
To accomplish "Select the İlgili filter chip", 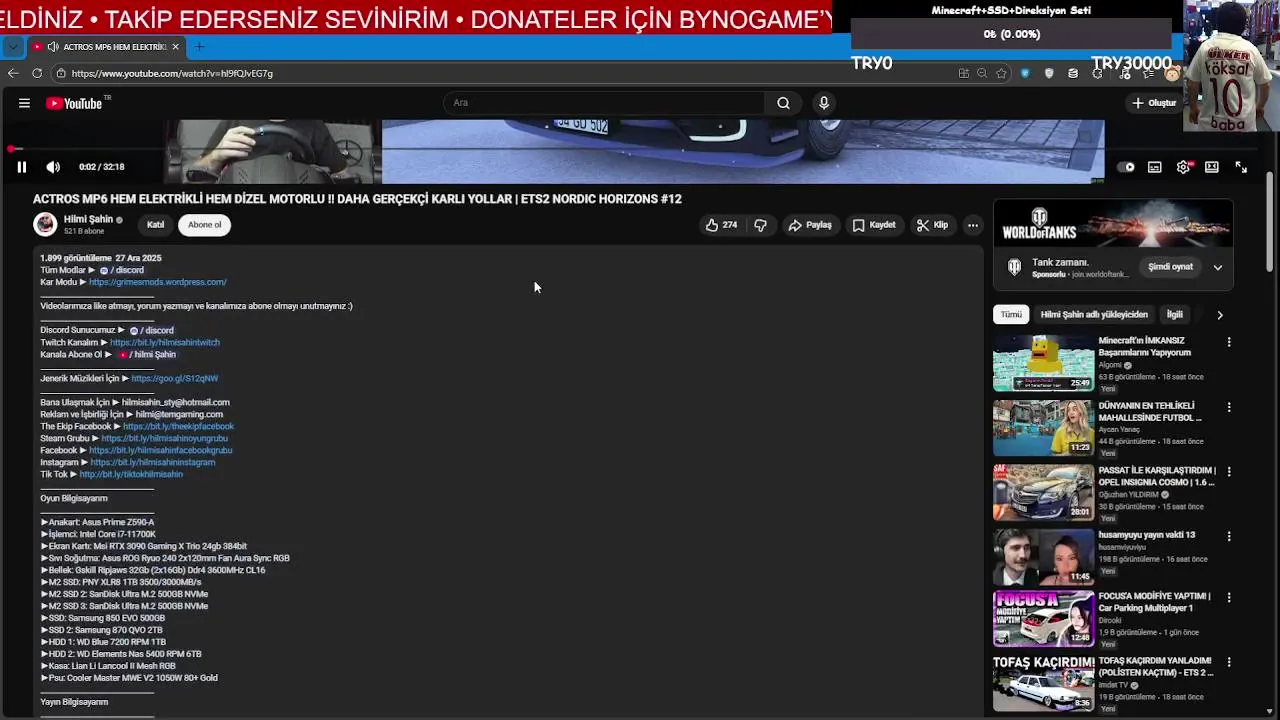I will (1175, 315).
